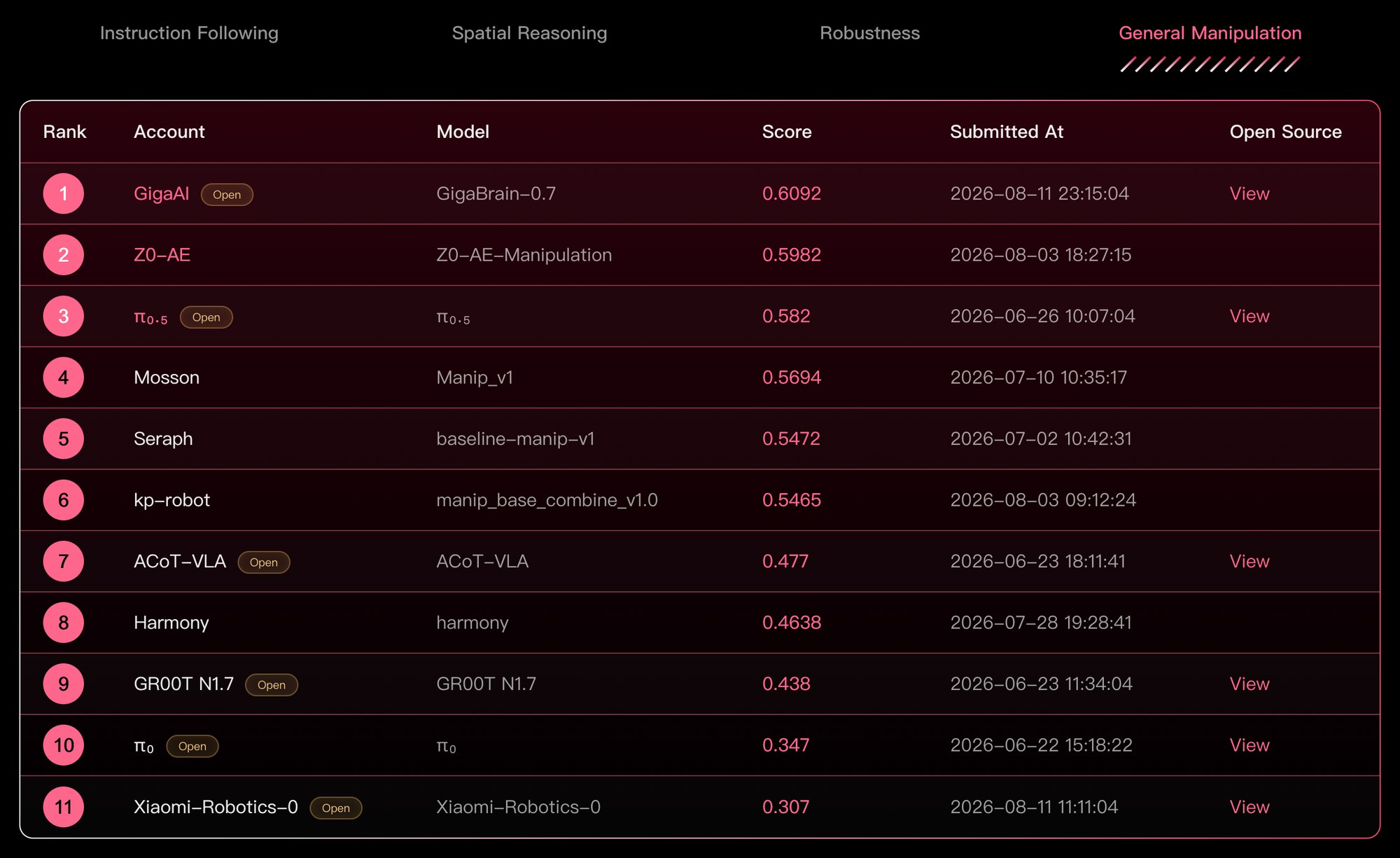Click the Open badge beside GigaAI
This screenshot has width=1400, height=858.
pyautogui.click(x=227, y=195)
